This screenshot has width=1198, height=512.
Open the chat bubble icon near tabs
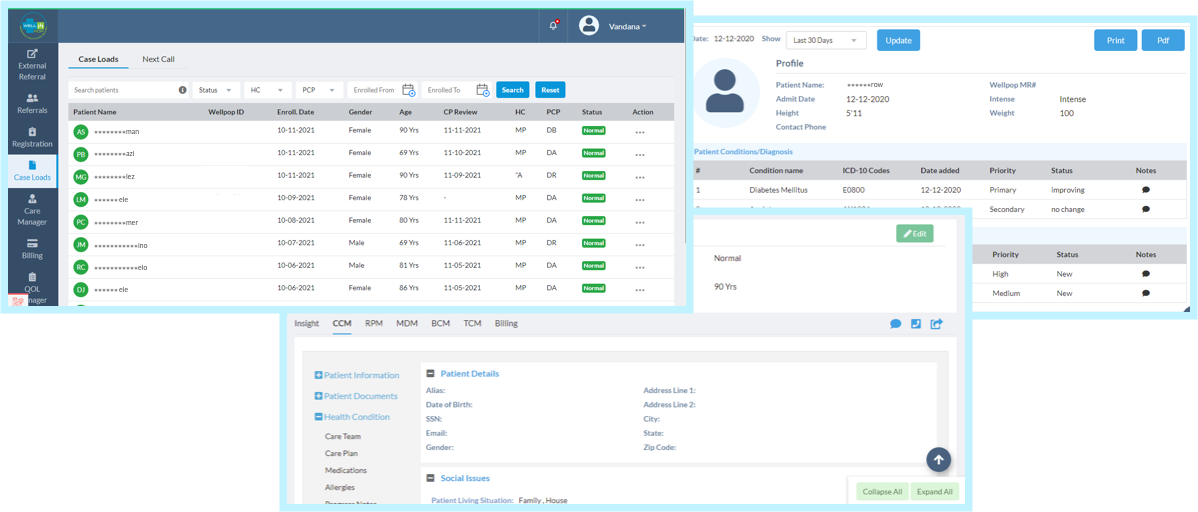tap(896, 324)
